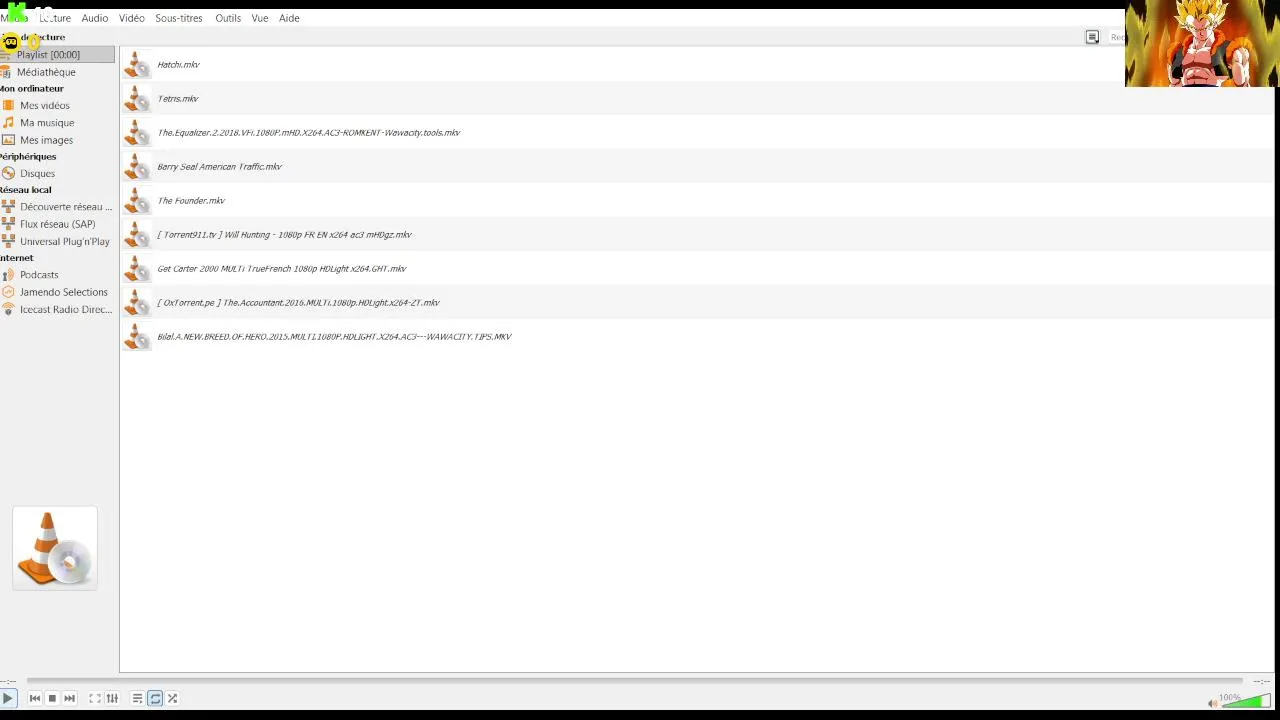
Task: Click the Flux réseau network icon
Action: [x=8, y=224]
